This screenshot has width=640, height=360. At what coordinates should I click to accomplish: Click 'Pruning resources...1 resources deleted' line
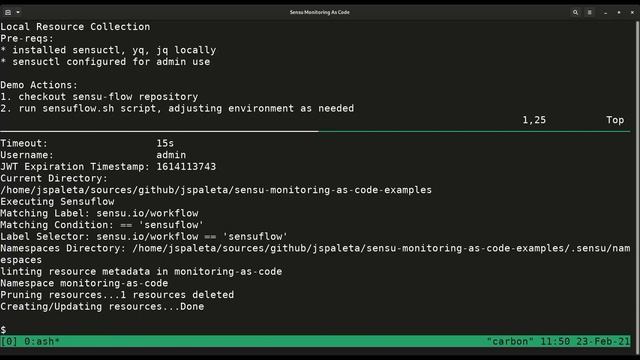(117, 295)
